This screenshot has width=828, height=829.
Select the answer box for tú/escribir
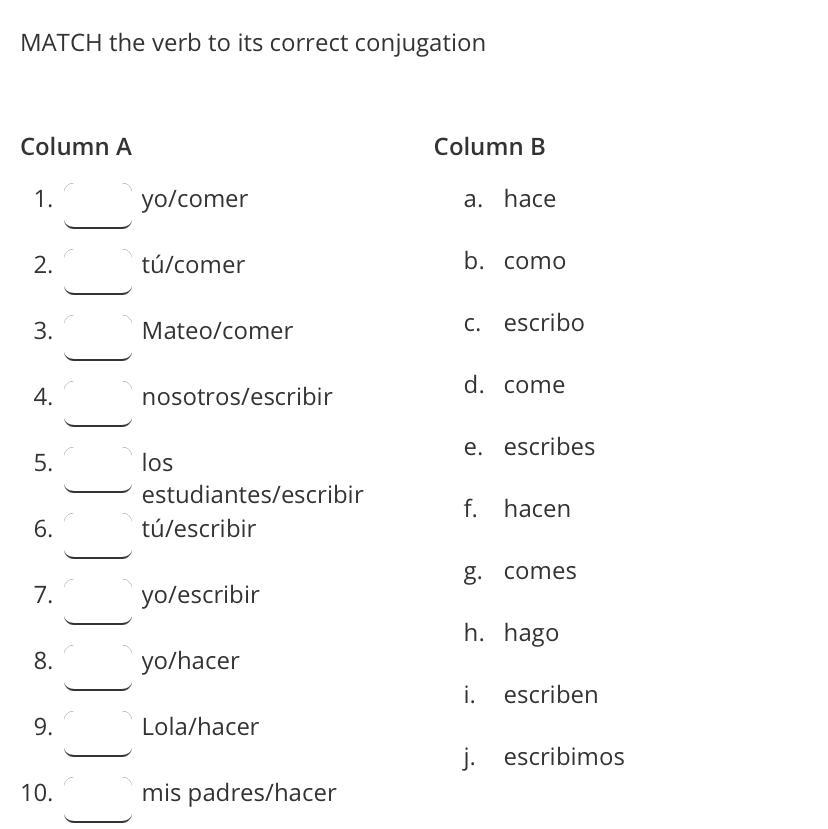tap(98, 535)
